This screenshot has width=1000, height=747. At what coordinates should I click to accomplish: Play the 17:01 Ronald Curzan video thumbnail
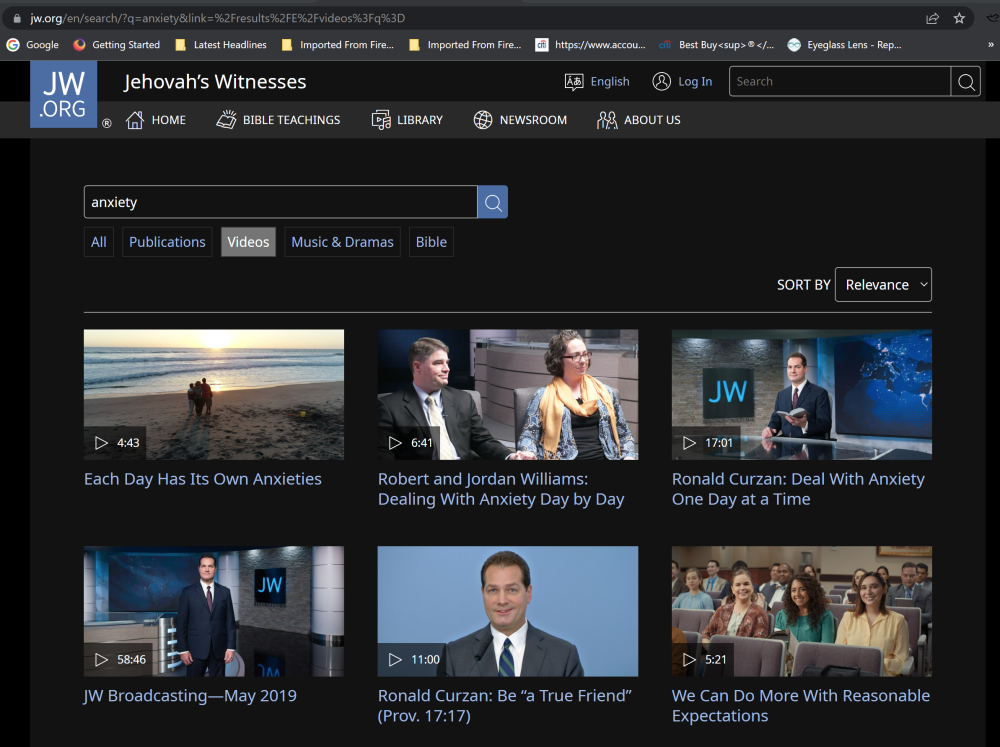tap(801, 395)
